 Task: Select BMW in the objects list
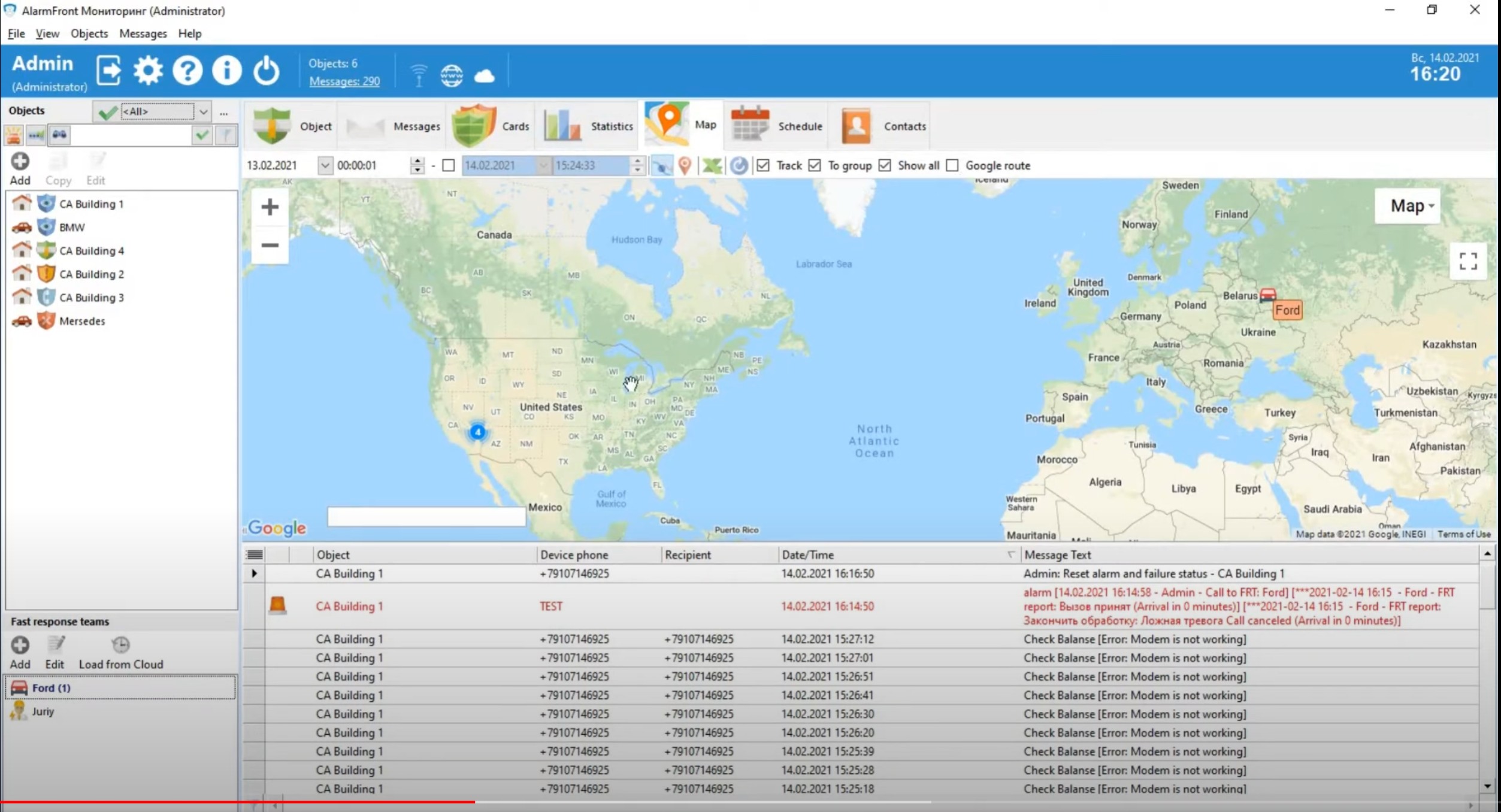click(72, 228)
